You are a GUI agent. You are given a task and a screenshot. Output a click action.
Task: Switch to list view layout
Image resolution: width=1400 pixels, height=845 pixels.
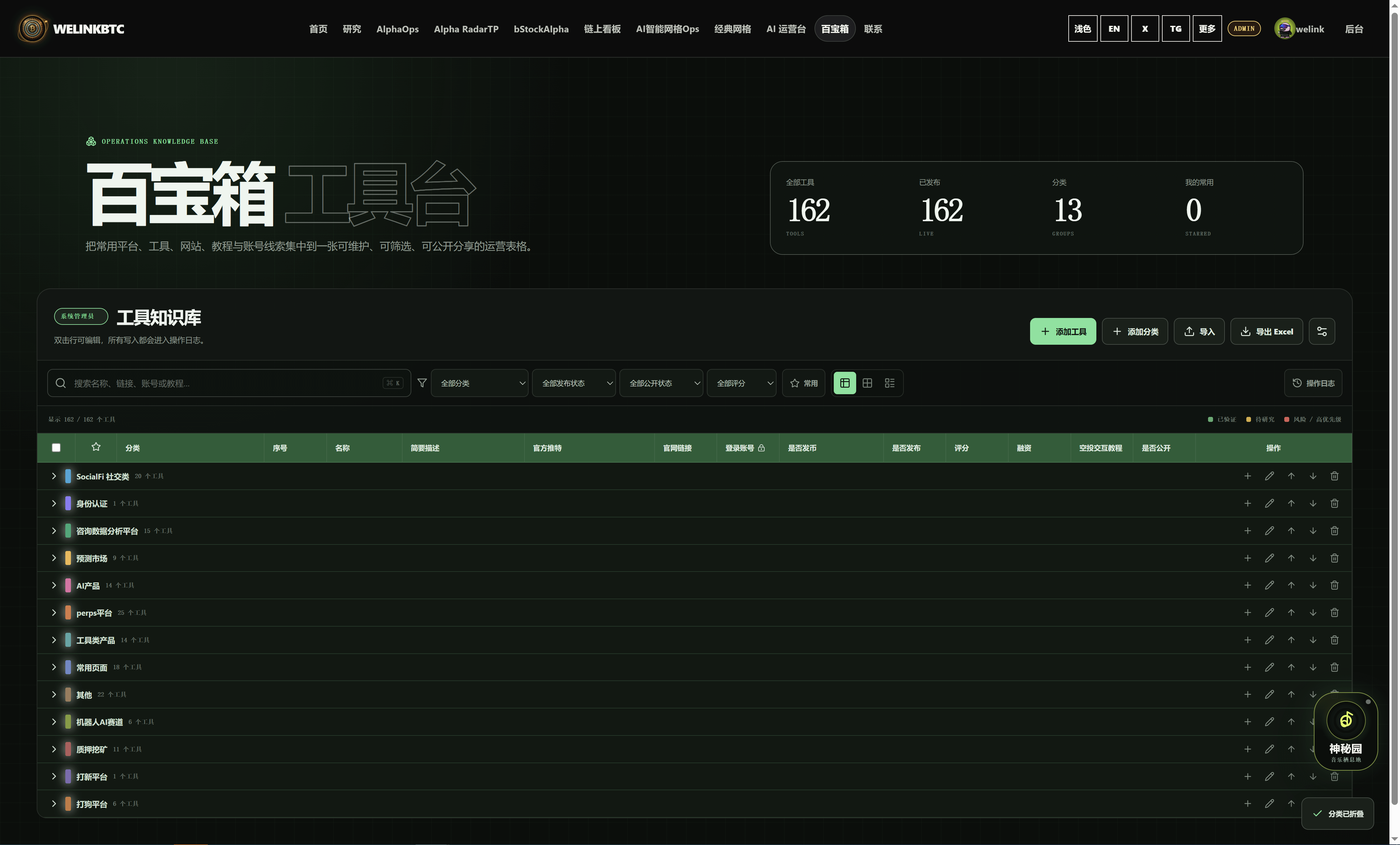(890, 383)
